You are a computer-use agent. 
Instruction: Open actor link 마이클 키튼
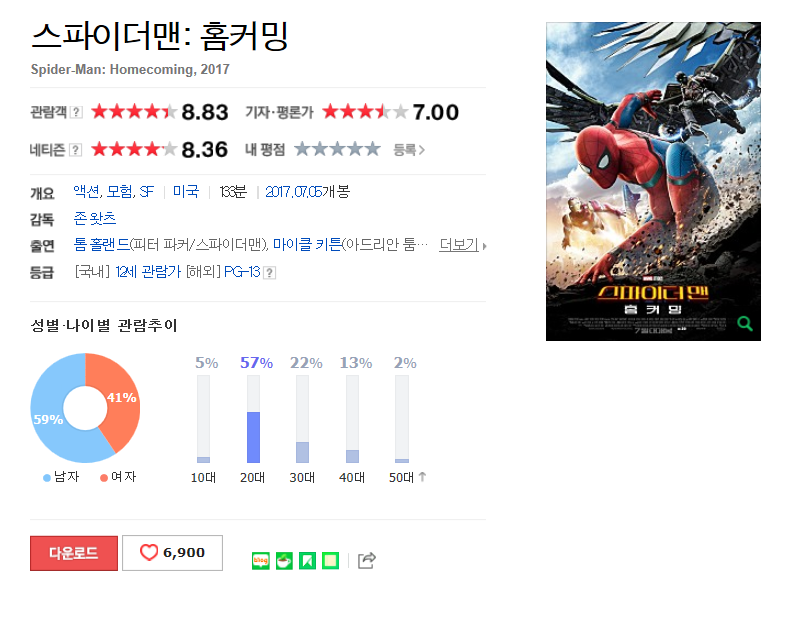307,245
